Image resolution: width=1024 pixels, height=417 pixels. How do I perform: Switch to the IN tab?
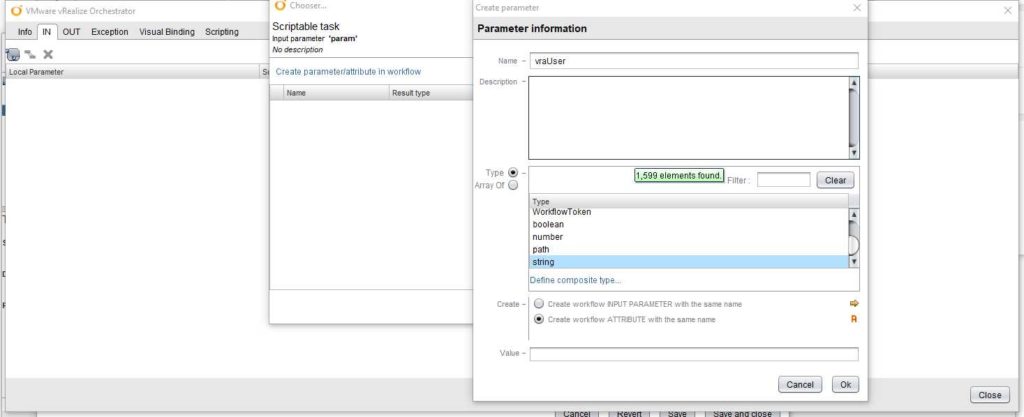46,31
